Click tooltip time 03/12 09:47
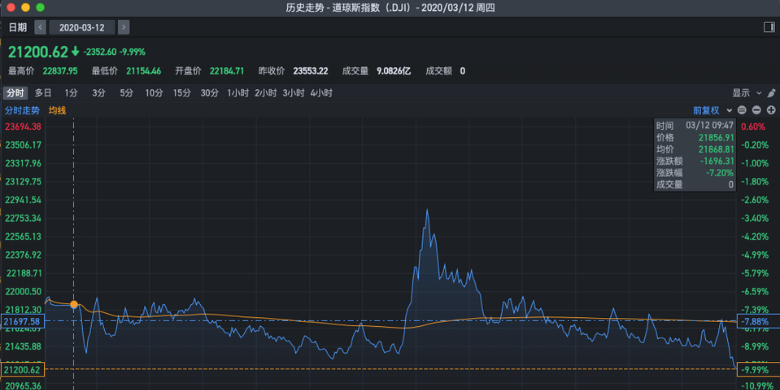 [710, 126]
